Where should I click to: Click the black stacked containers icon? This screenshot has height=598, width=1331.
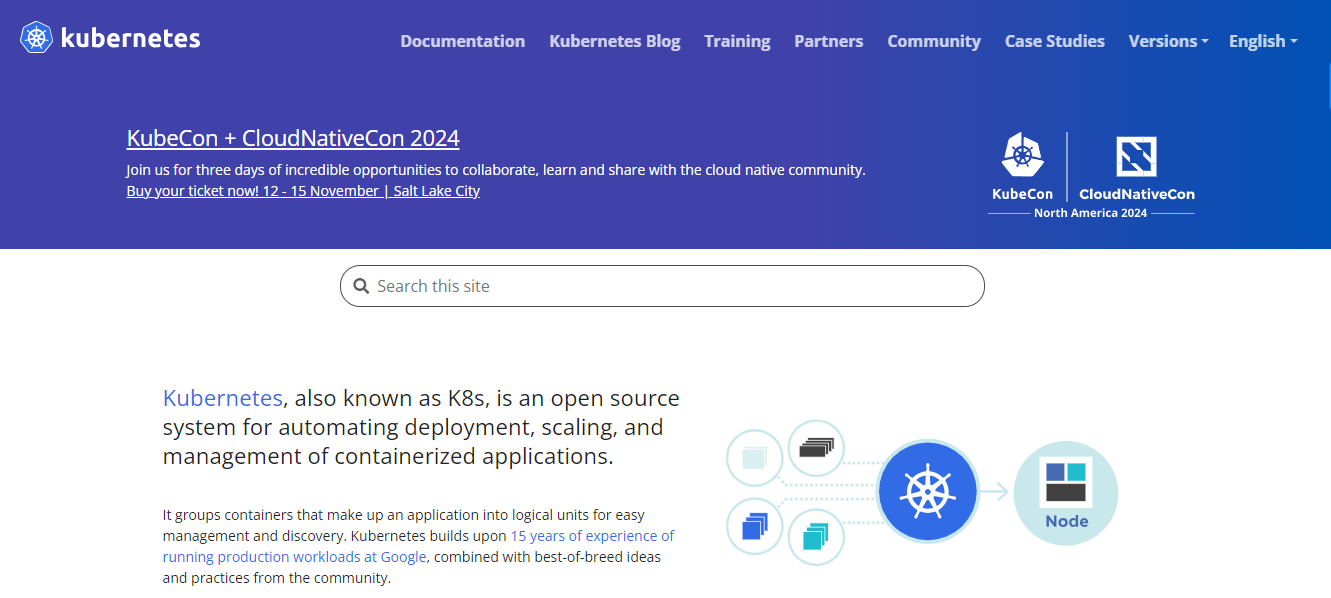816,448
